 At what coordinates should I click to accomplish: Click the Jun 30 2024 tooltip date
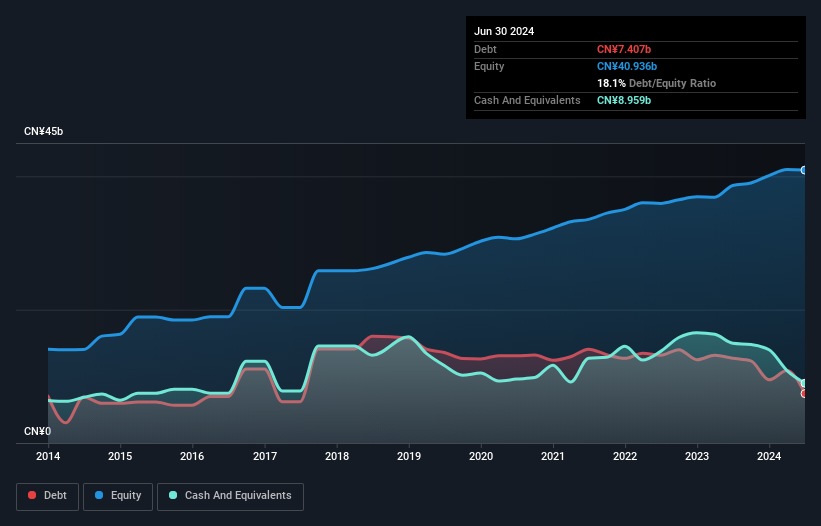click(x=504, y=31)
